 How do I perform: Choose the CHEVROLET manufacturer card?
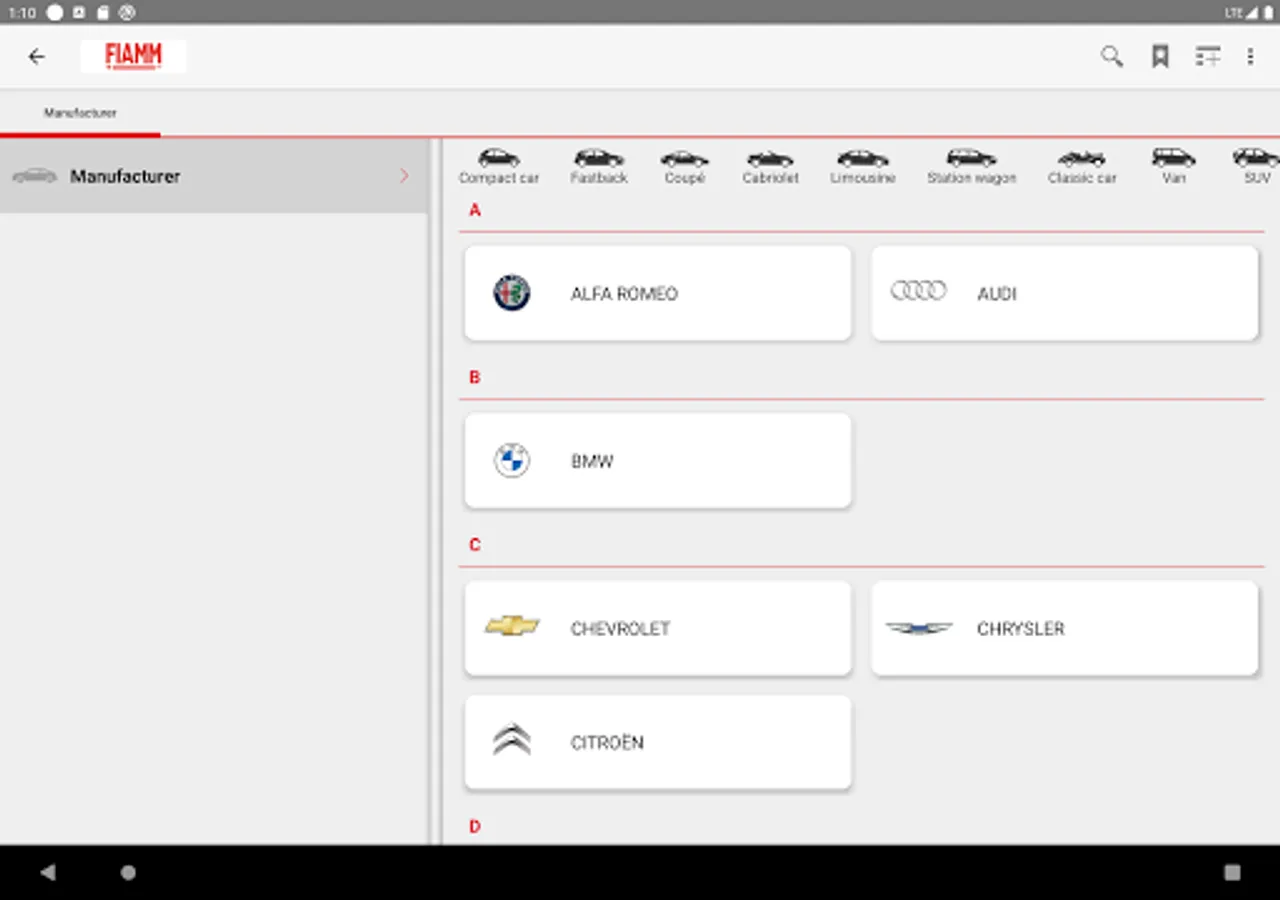tap(658, 628)
